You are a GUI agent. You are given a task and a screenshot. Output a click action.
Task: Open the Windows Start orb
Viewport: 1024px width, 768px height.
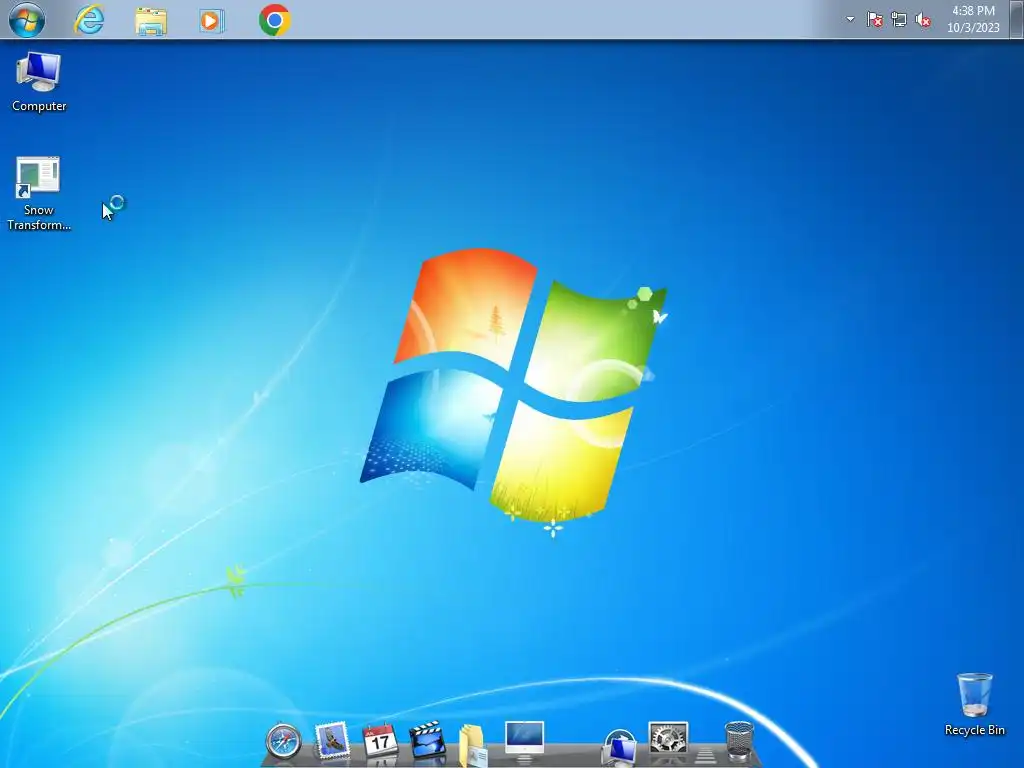pos(27,20)
